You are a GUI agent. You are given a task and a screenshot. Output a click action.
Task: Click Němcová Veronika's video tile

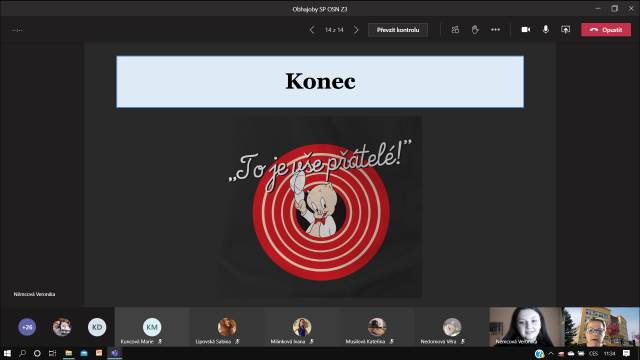pyautogui.click(x=526, y=327)
